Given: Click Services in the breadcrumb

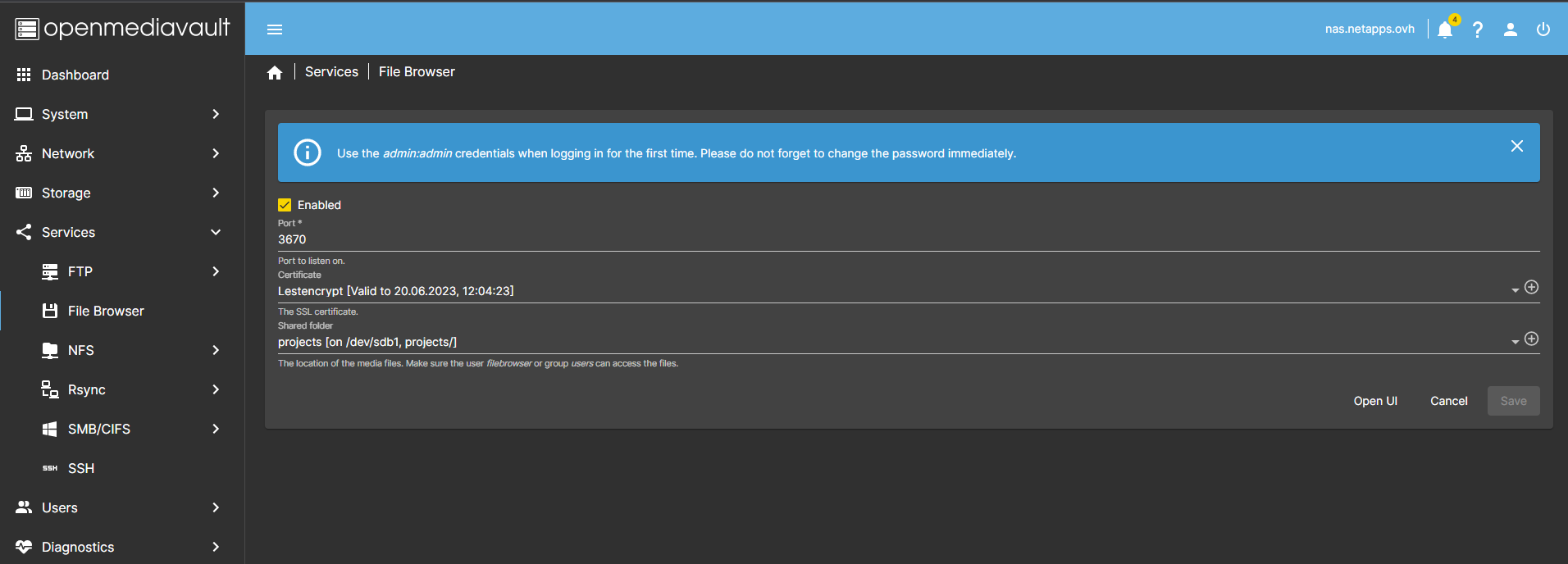Looking at the screenshot, I should coord(331,72).
